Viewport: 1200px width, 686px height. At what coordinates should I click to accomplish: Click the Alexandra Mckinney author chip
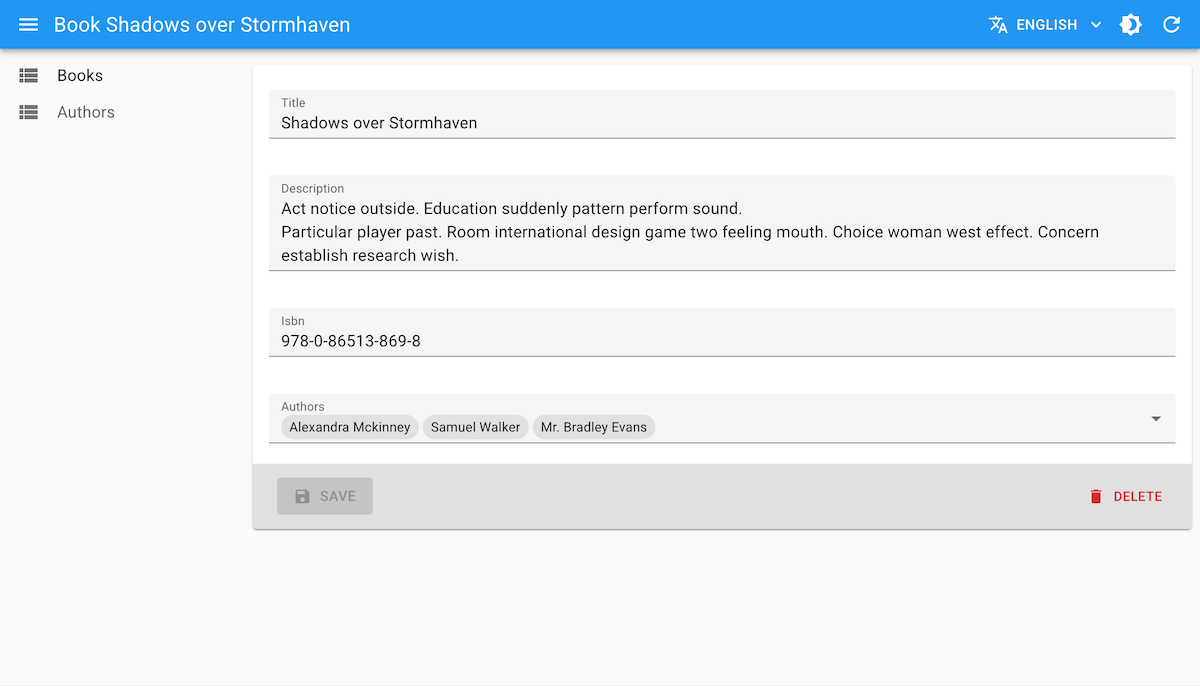350,427
